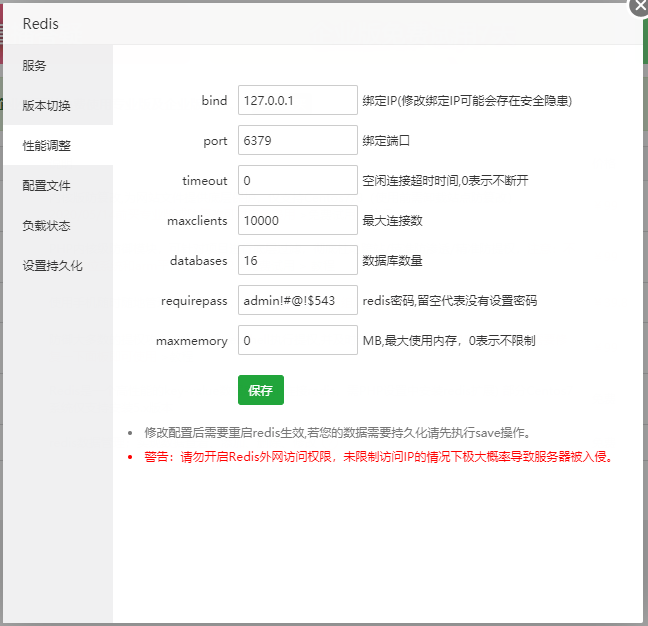The height and width of the screenshot is (626, 648).
Task: Click the requirepass field label
Action: coord(194,301)
